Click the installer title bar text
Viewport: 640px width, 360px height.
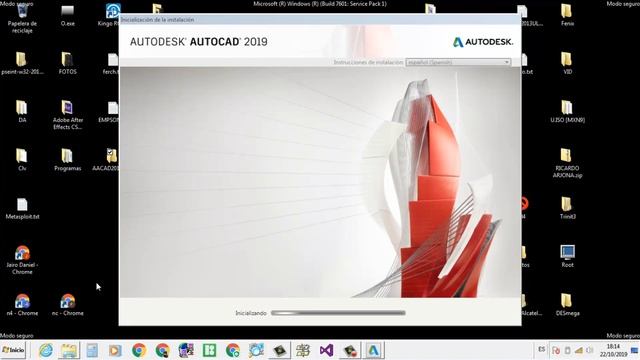click(x=158, y=20)
